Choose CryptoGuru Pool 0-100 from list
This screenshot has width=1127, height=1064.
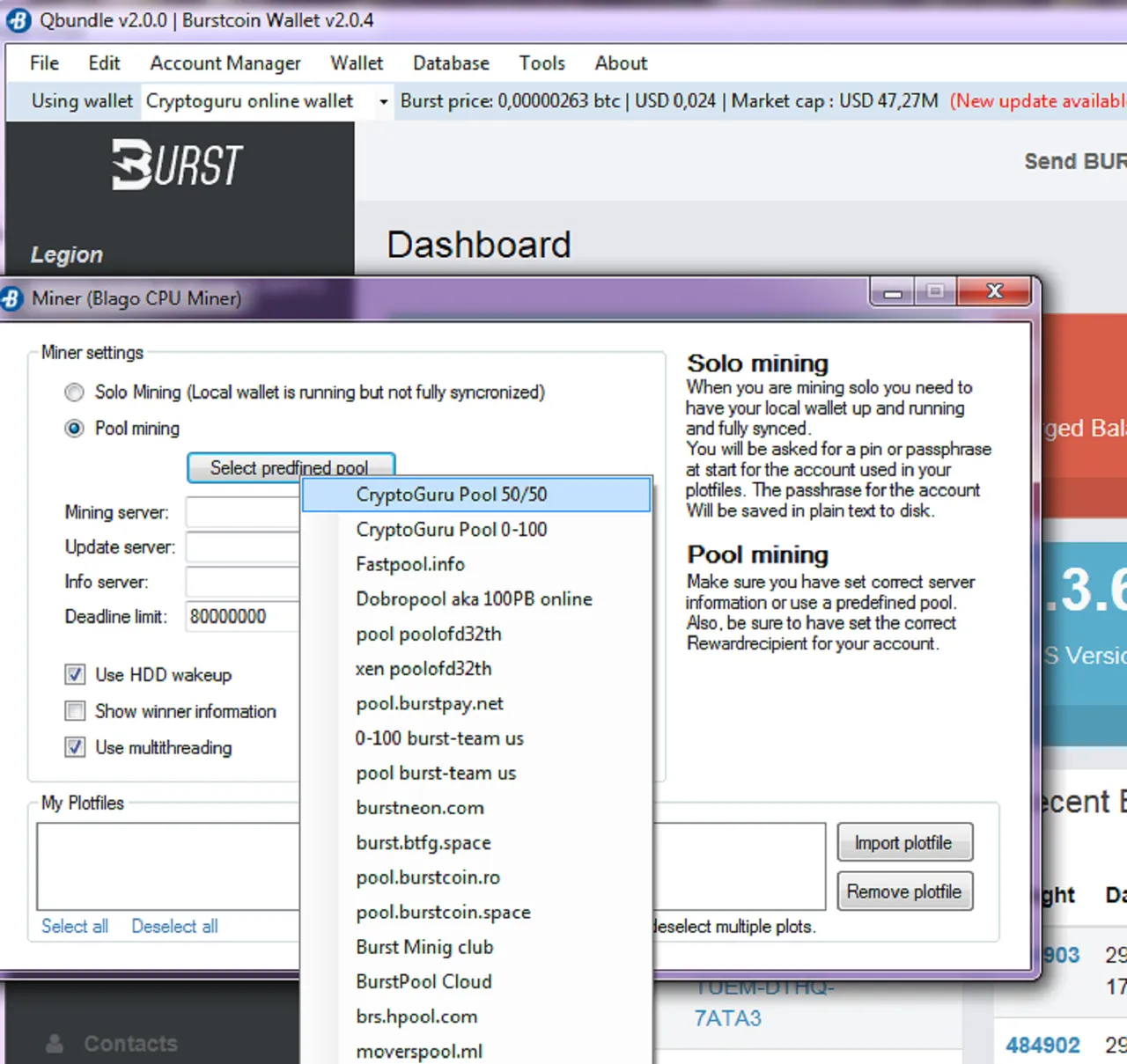tap(476, 530)
